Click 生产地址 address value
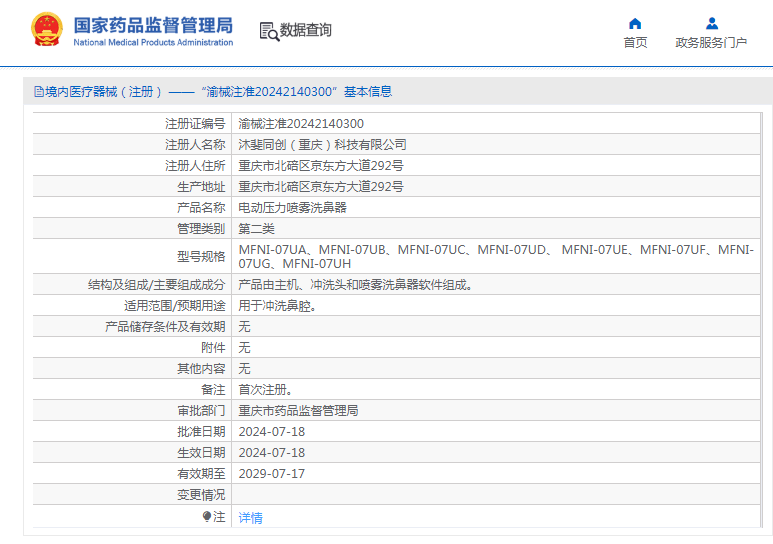The height and width of the screenshot is (544, 773). 321,186
